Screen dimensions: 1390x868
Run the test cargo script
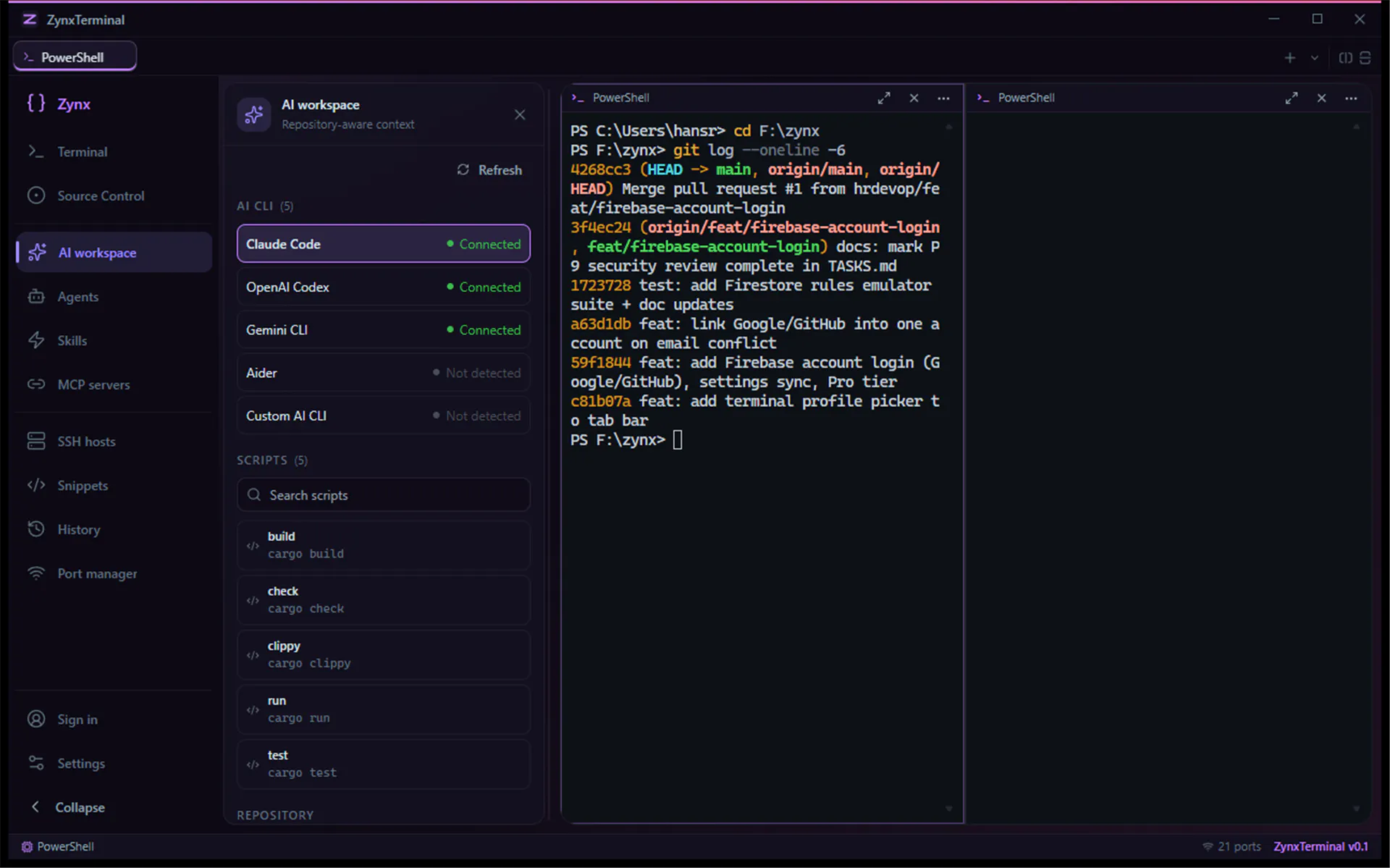[x=384, y=764]
